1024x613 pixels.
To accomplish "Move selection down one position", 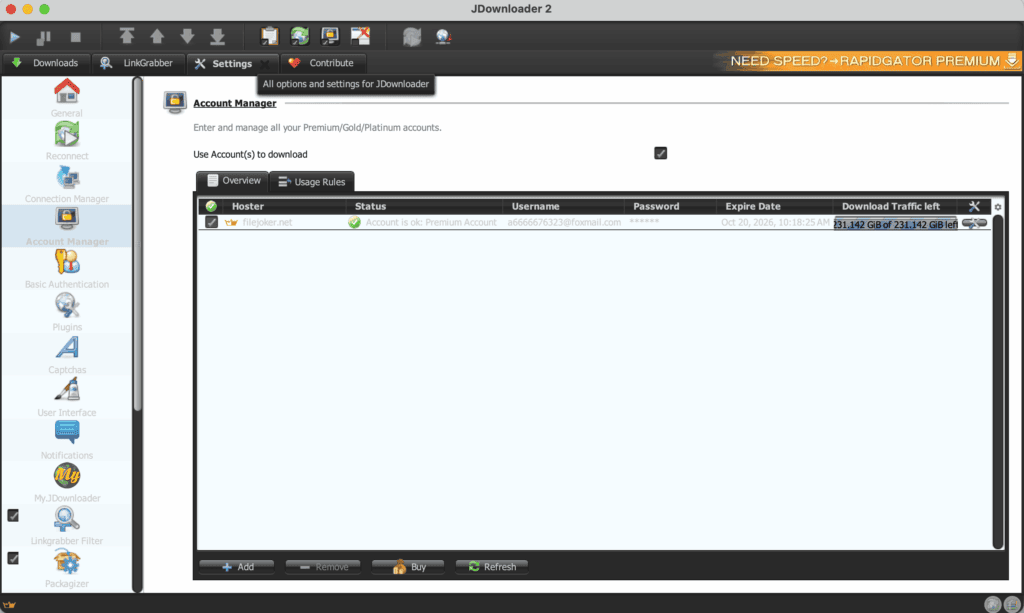I will [x=187, y=37].
